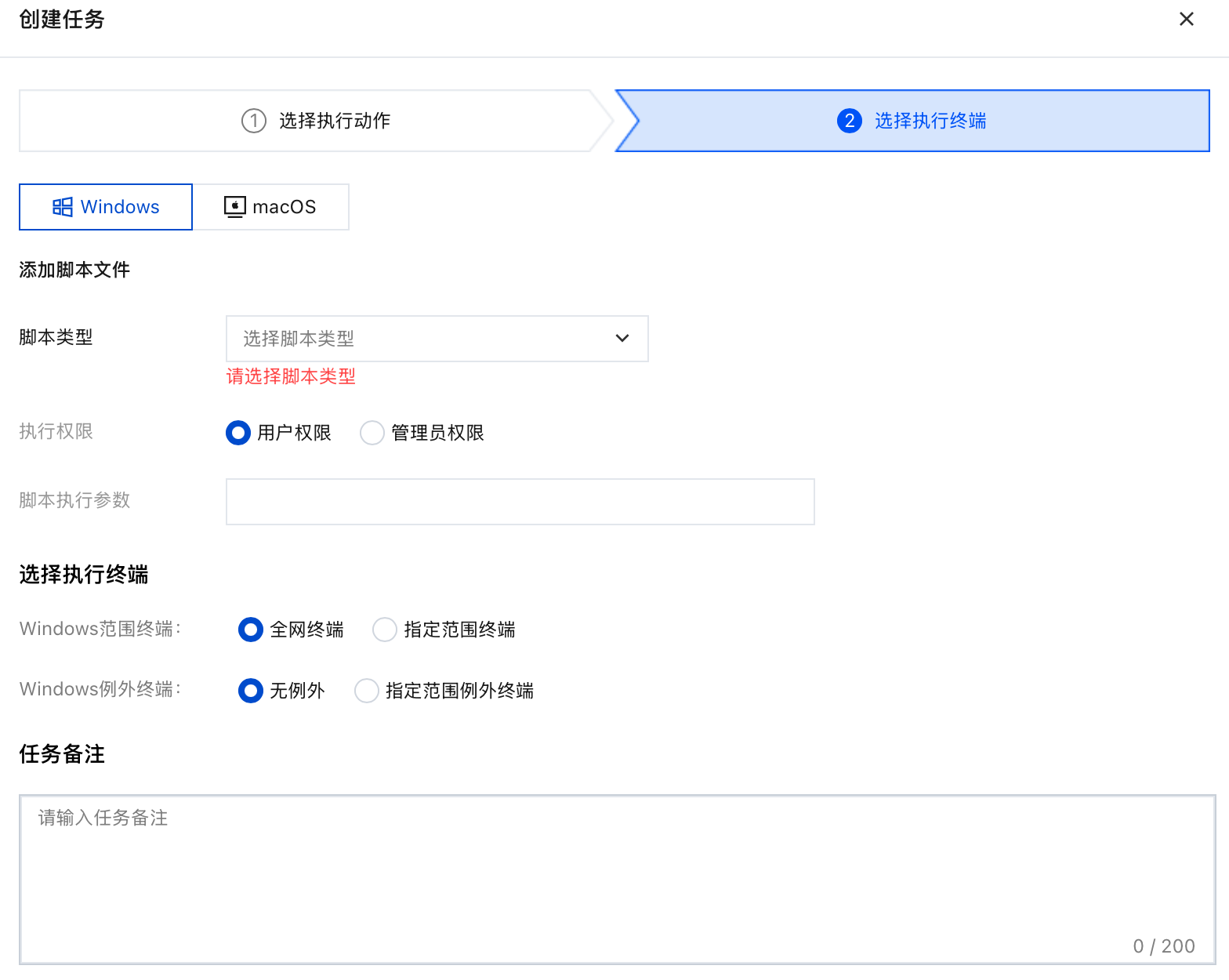Viewport: 1229px width, 980px height.
Task: Click the 选择执行终端 step header
Action: (x=930, y=121)
